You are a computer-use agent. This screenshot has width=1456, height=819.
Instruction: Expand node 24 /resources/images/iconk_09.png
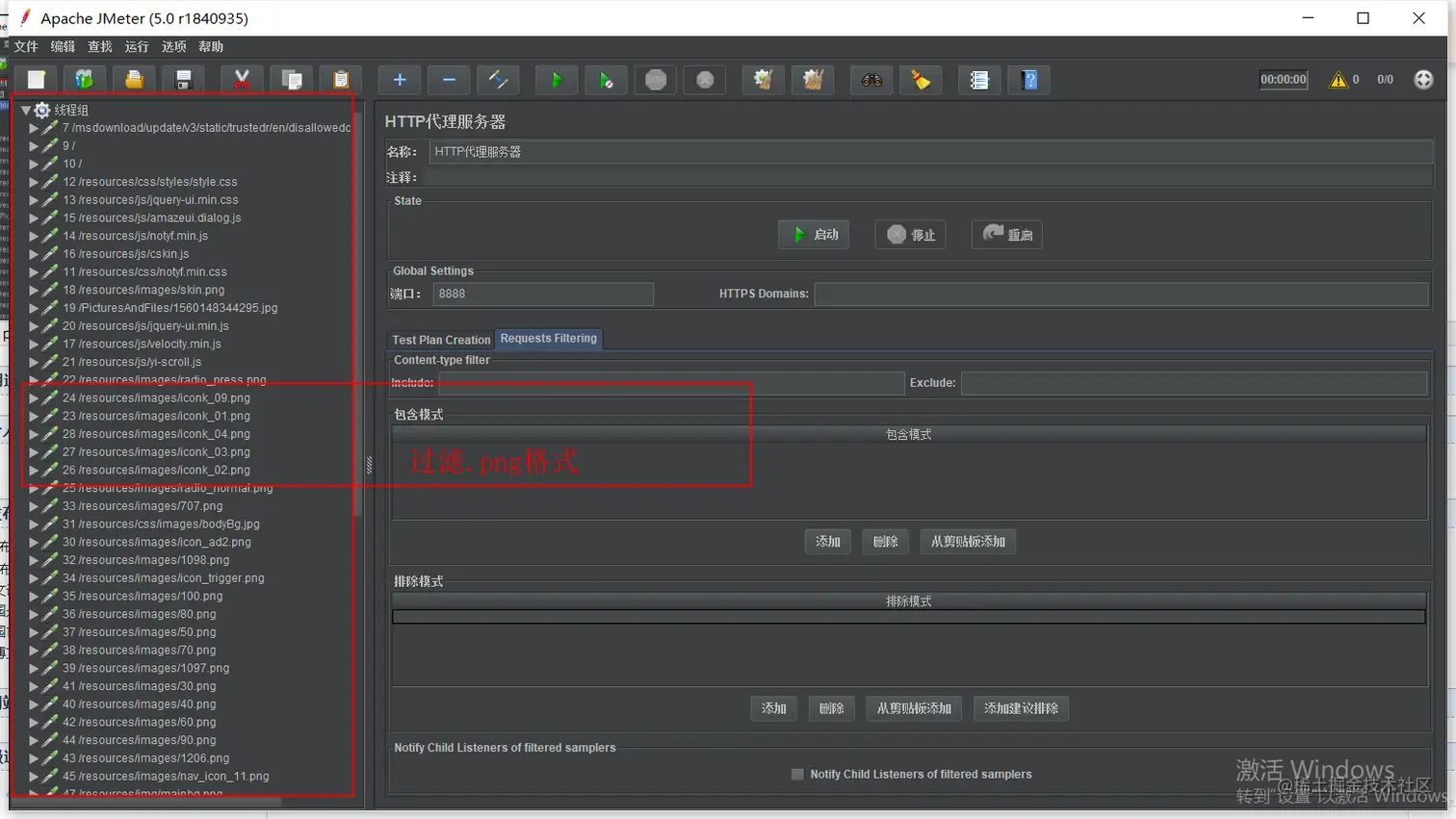tap(34, 397)
